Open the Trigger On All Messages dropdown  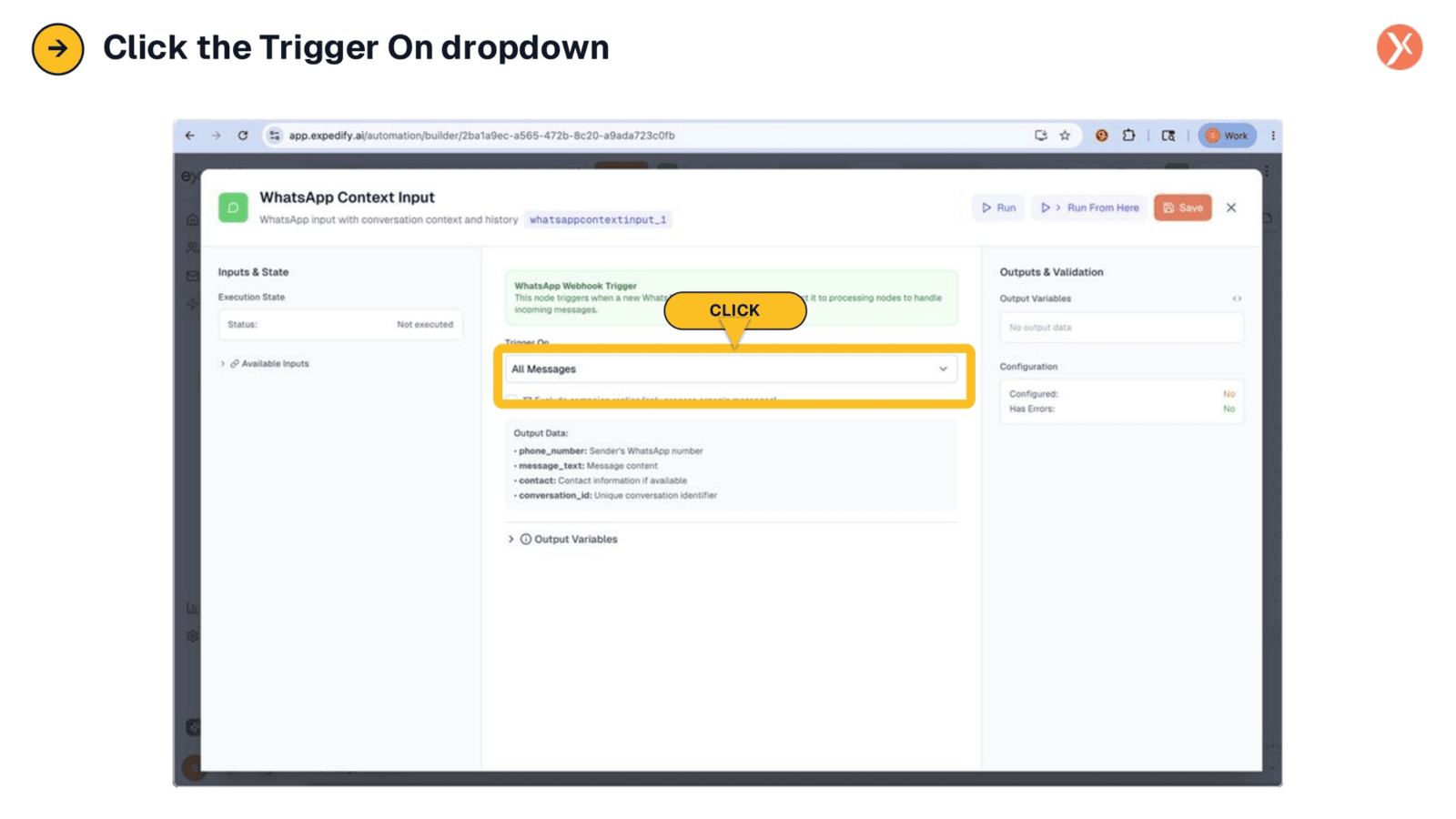731,369
